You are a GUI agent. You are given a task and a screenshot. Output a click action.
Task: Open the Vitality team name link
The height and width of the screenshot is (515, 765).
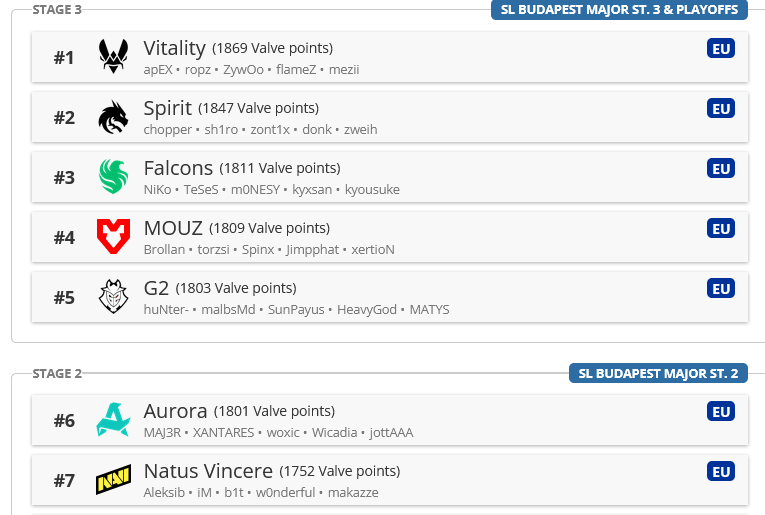[x=174, y=48]
